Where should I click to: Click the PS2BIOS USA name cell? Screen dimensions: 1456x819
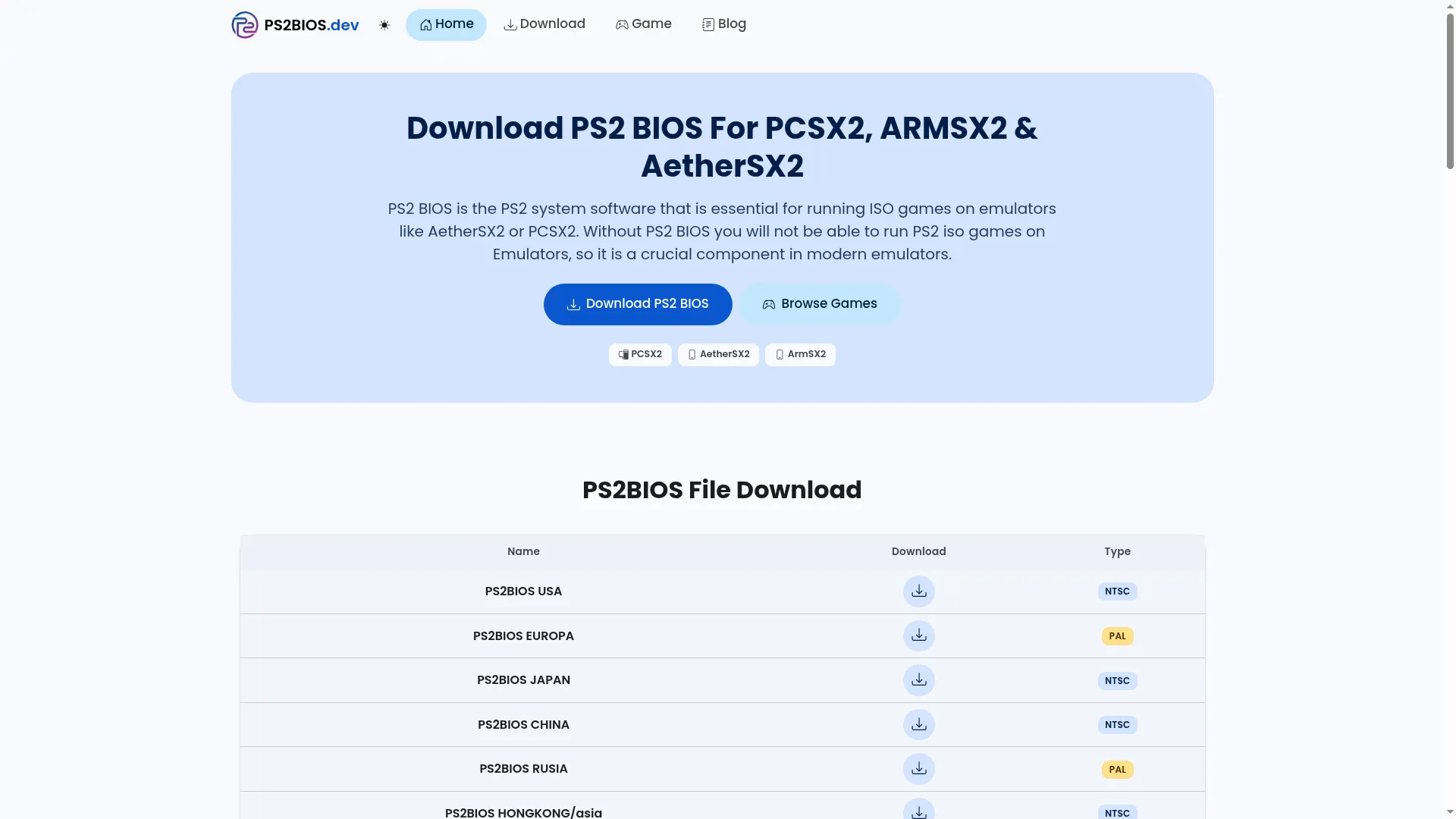(523, 591)
